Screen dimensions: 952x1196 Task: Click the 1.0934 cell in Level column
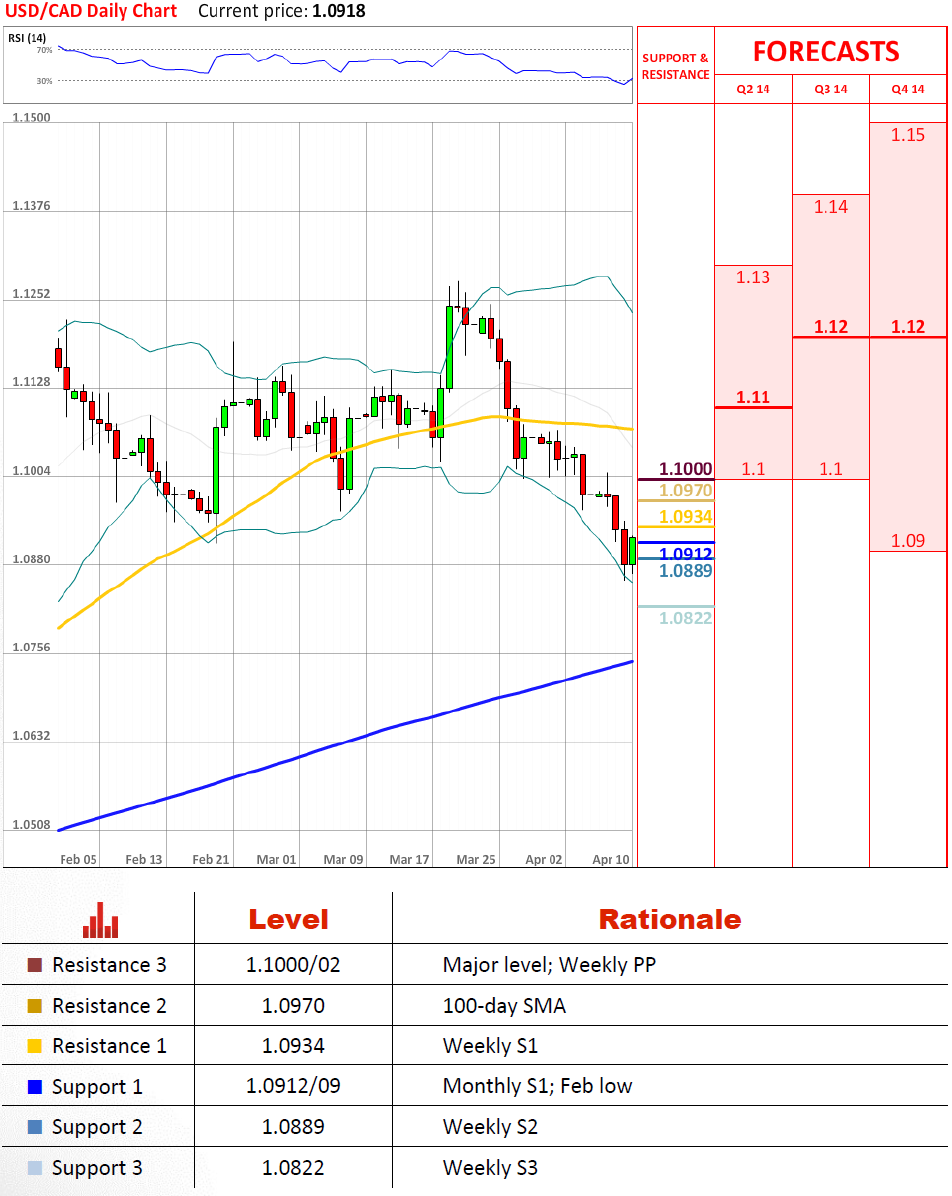293,1046
